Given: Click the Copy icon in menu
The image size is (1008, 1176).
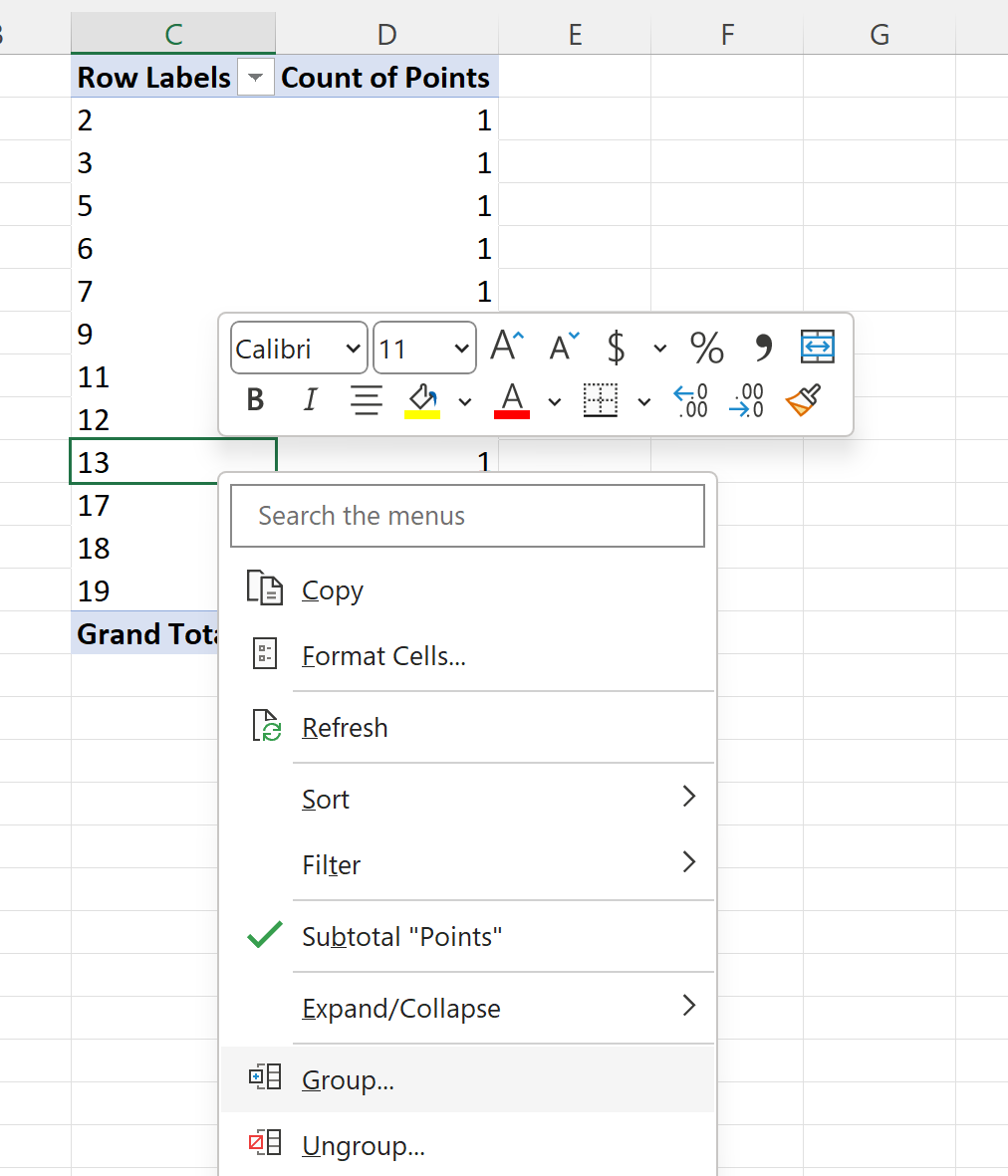Looking at the screenshot, I should (265, 588).
